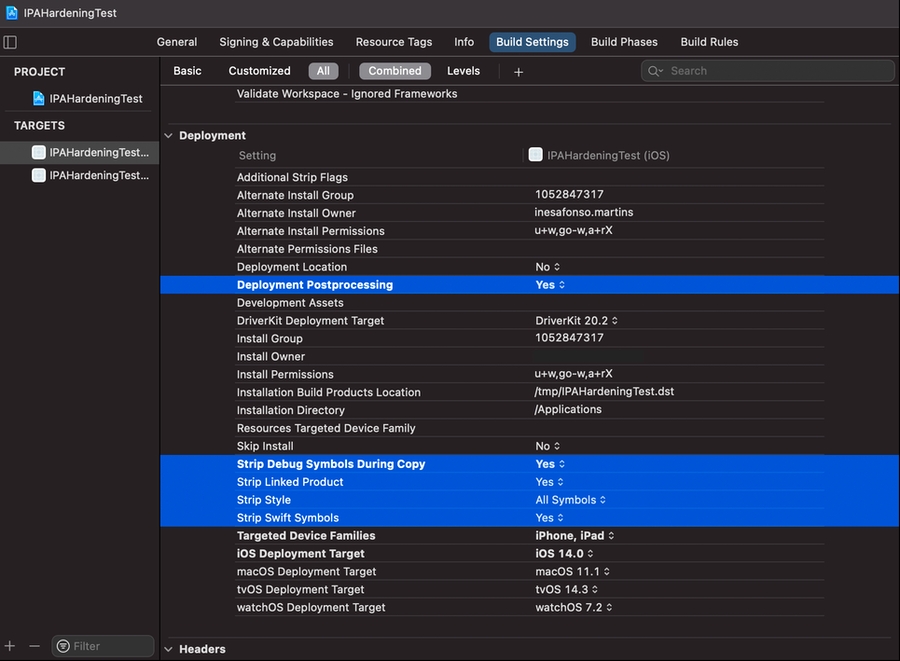Open Strip Style All Symbols dropdown
Screen dimensions: 900x661
coord(570,500)
